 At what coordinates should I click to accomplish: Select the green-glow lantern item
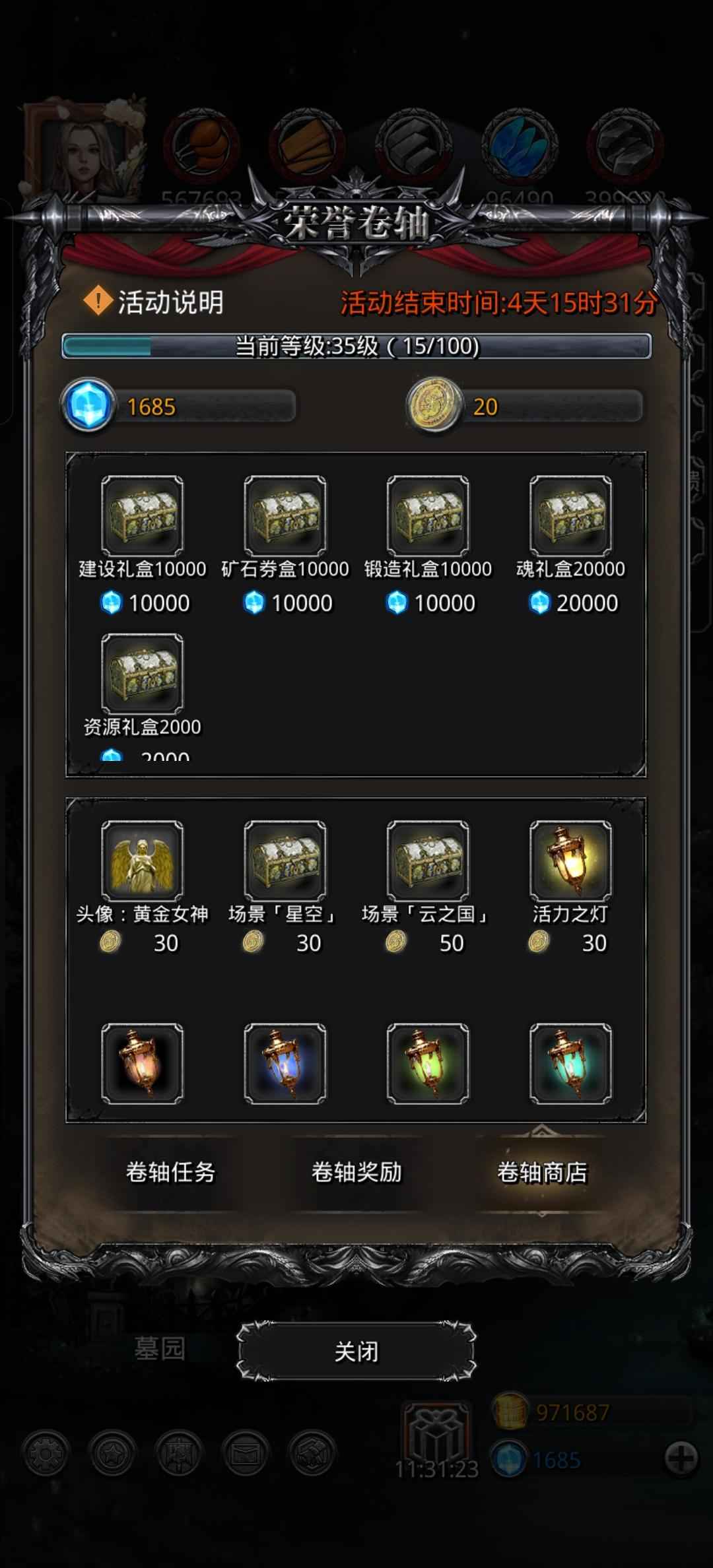[428, 1064]
